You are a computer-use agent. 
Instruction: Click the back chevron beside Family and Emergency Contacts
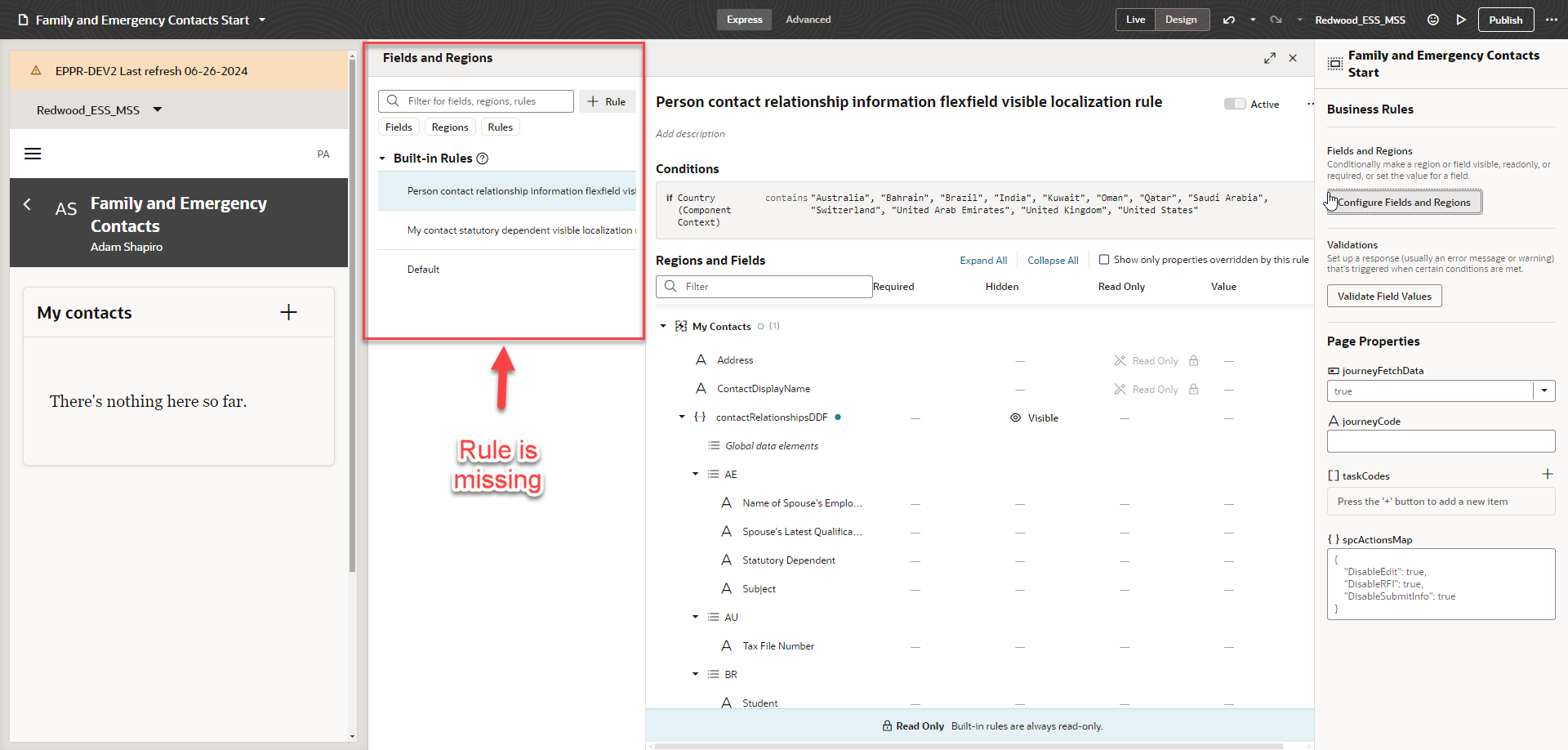coord(27,204)
